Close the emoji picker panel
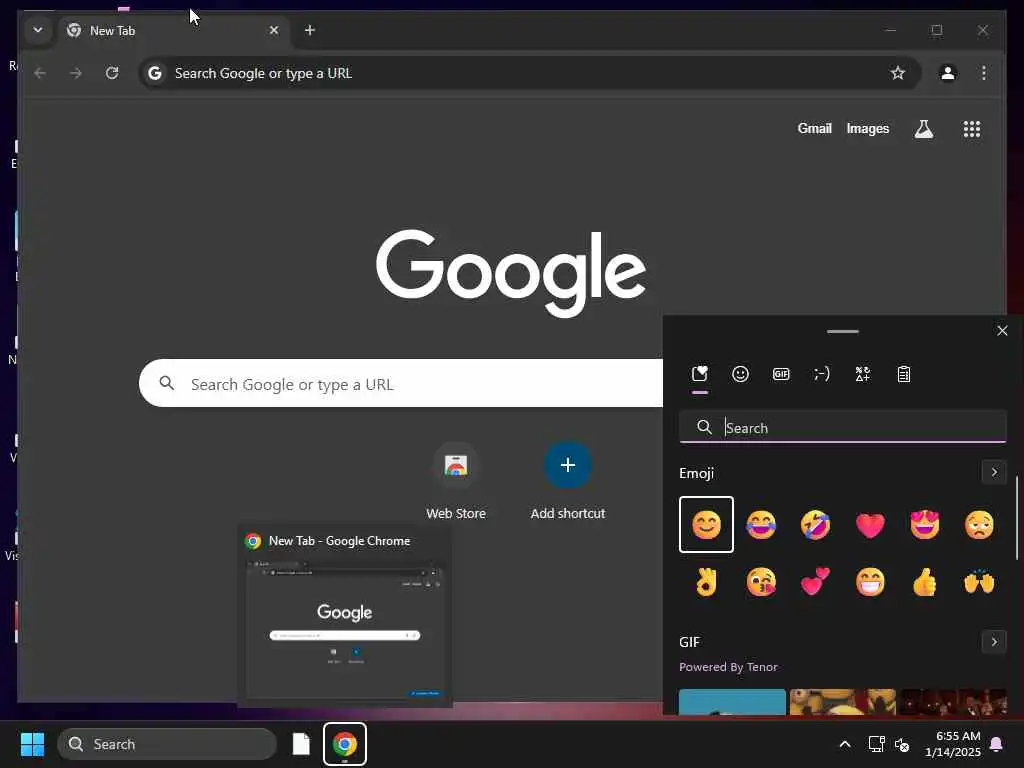Screen dimensions: 1024x768 click(1002, 330)
